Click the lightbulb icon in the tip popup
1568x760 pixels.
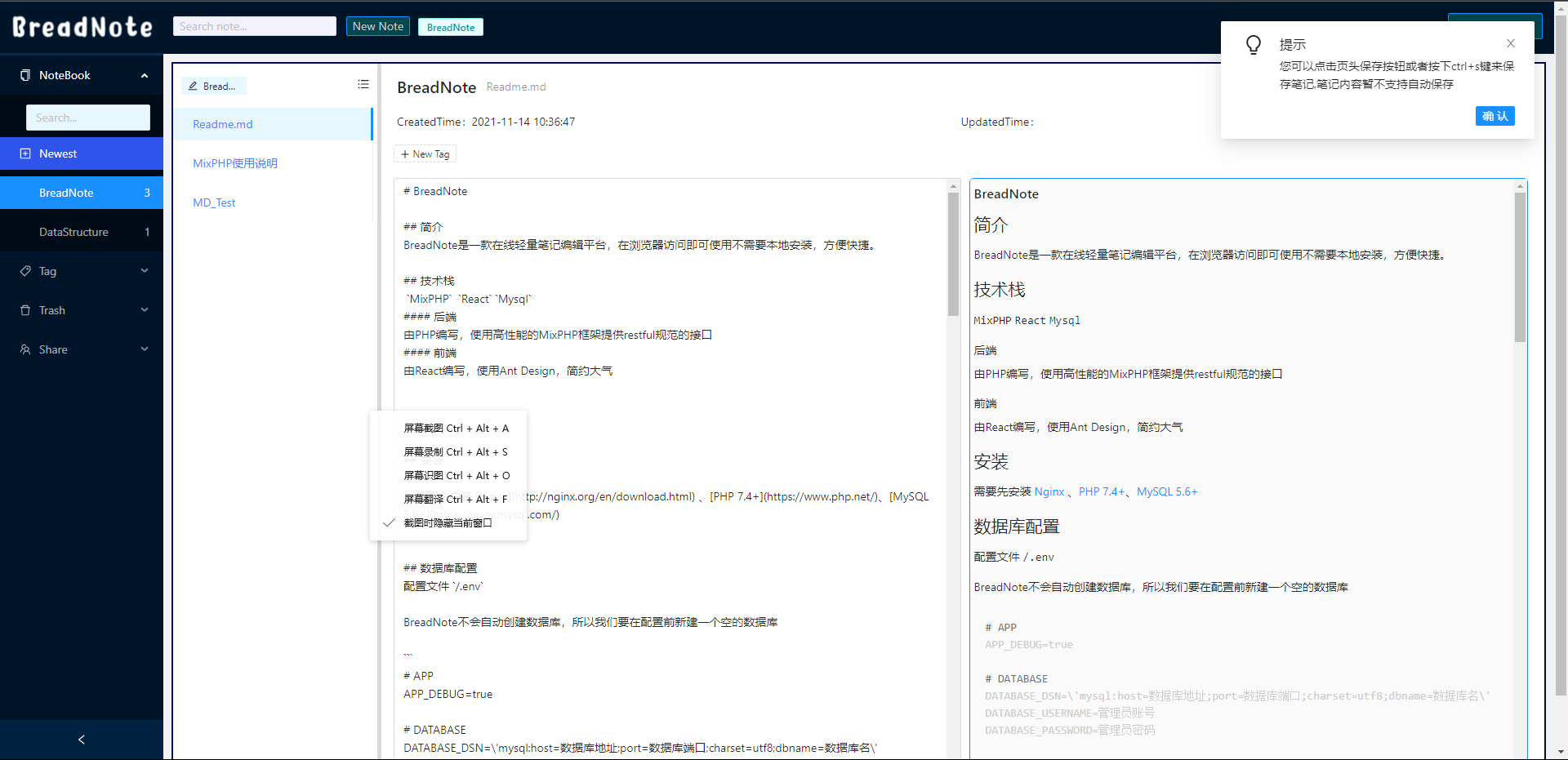point(1254,45)
